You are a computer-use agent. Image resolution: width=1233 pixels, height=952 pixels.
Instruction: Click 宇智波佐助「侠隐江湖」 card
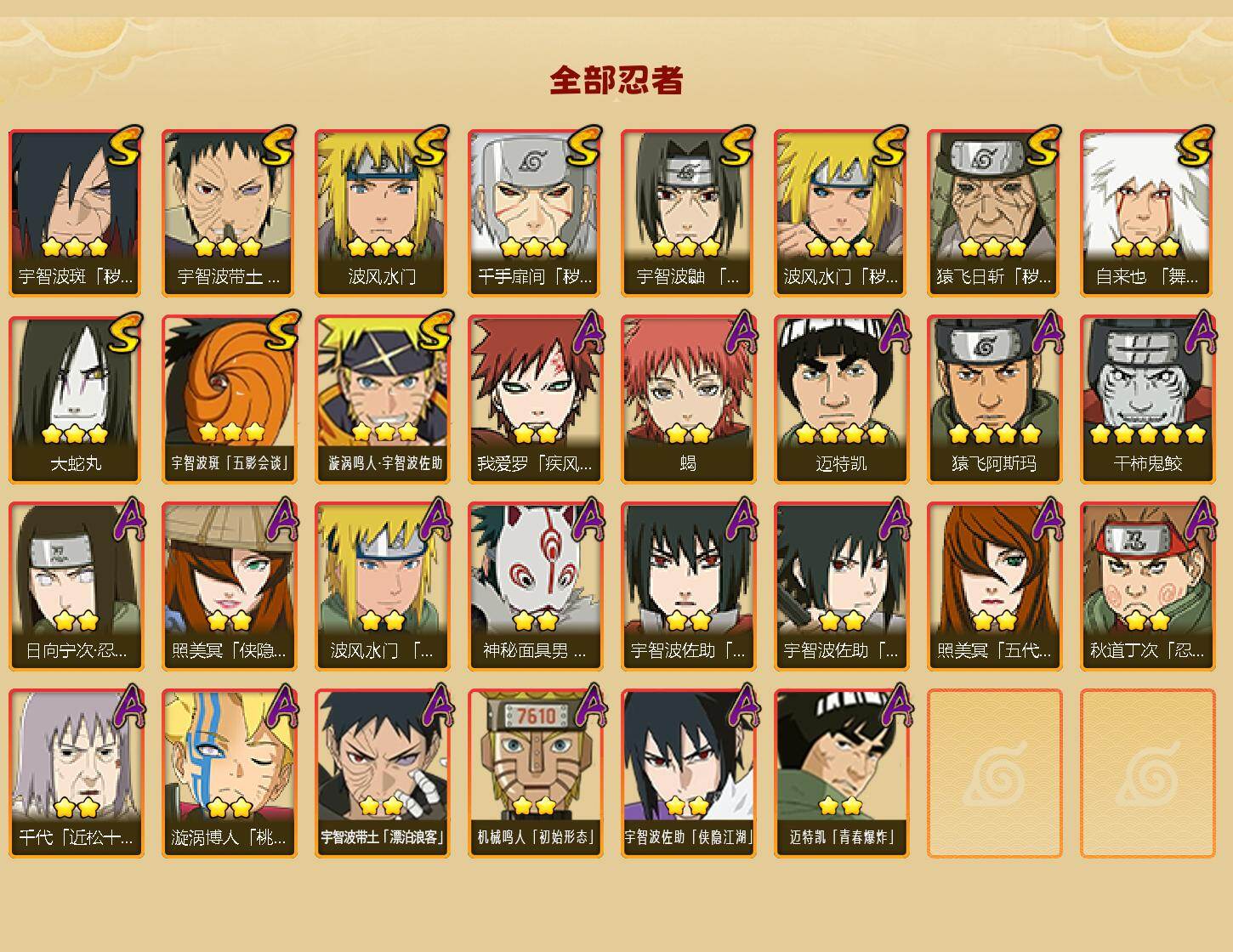pyautogui.click(x=689, y=773)
